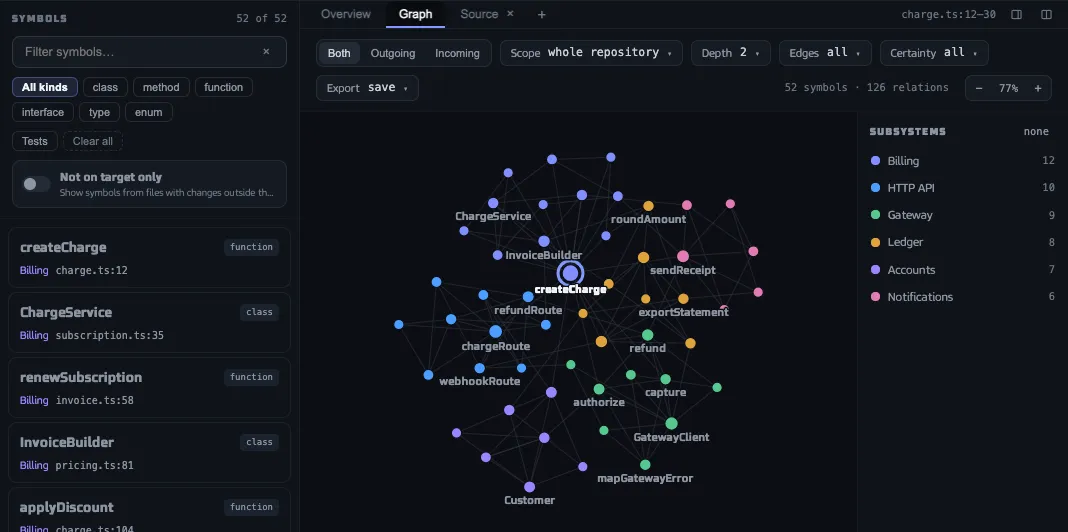Image resolution: width=1068 pixels, height=532 pixels.
Task: Open the Certainty all dropdown
Action: pyautogui.click(x=934, y=53)
